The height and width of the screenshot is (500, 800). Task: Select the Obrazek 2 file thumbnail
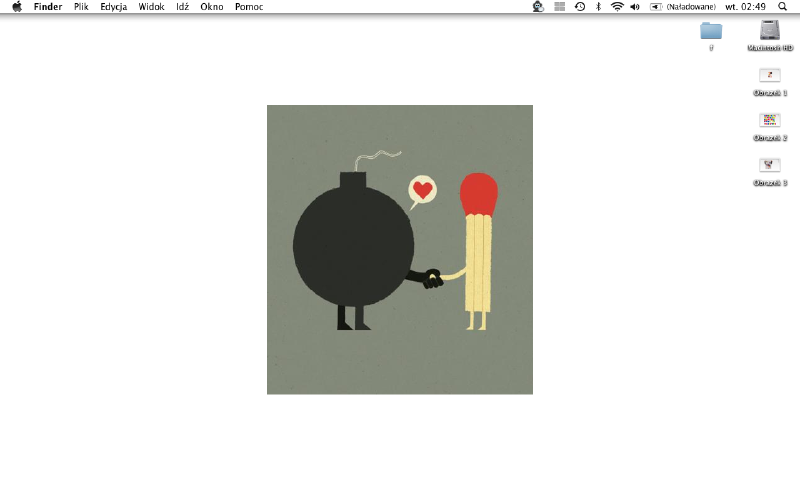[770, 121]
